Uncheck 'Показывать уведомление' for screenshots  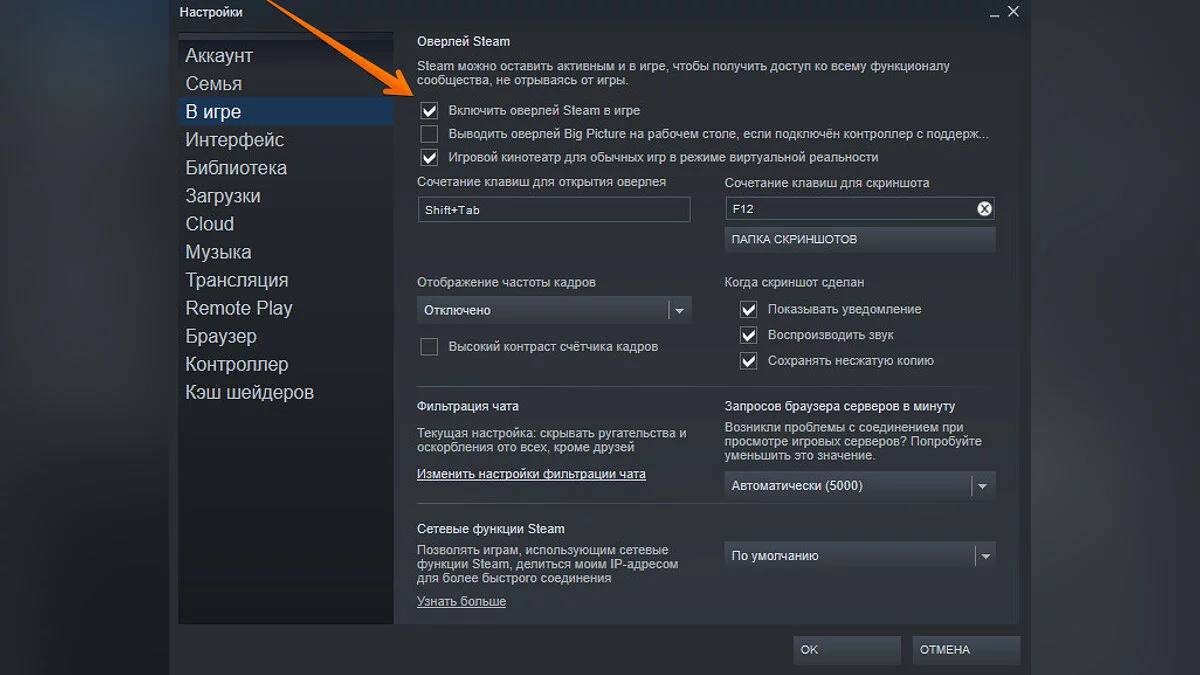pyautogui.click(x=749, y=309)
